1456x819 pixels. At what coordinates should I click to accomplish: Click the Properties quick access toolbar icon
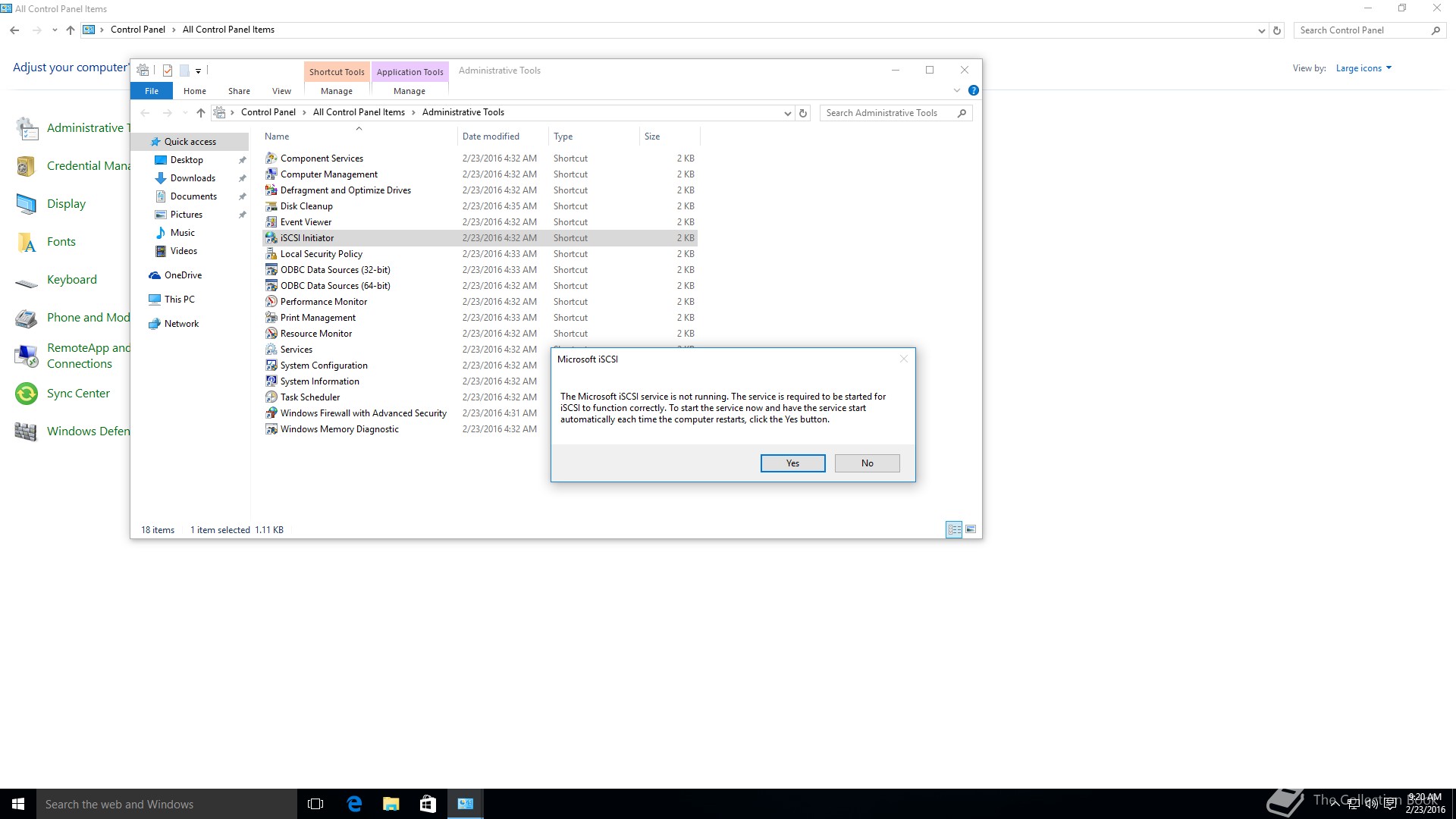coord(168,71)
